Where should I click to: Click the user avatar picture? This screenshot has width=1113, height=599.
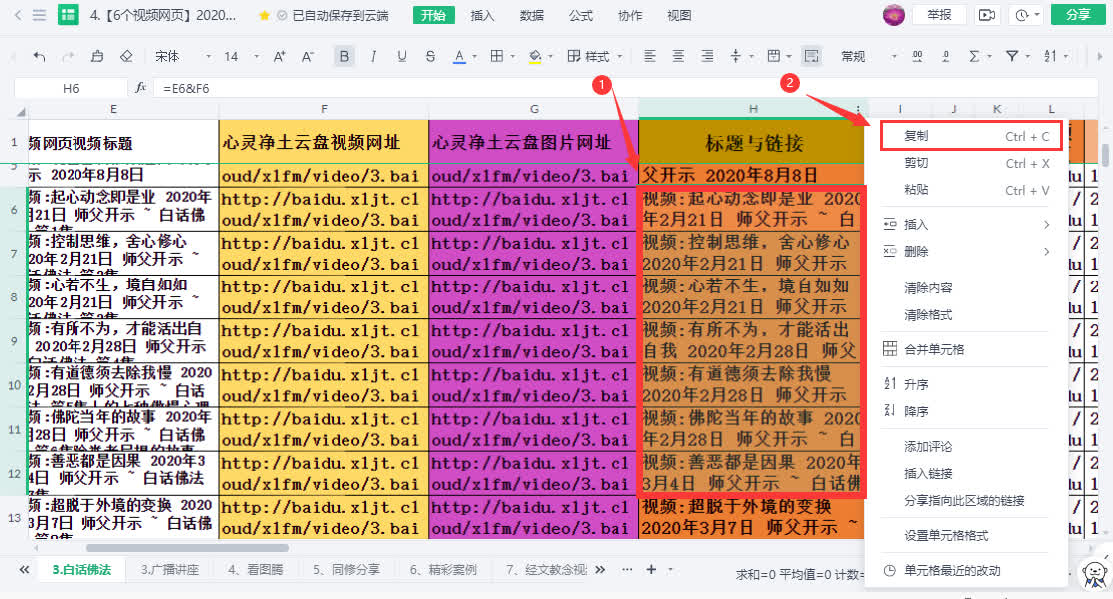pos(894,15)
